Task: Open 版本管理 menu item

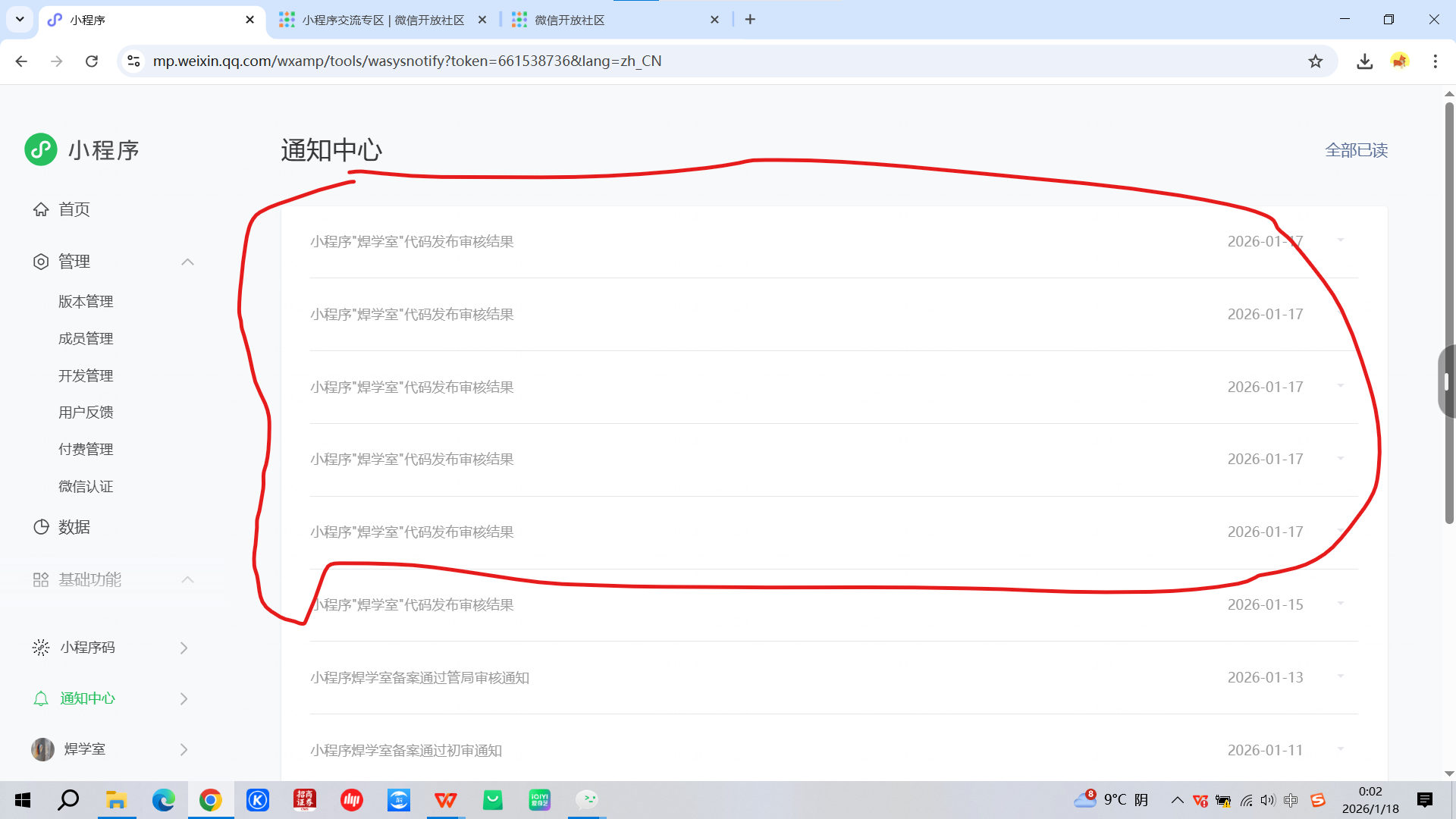Action: pyautogui.click(x=86, y=302)
